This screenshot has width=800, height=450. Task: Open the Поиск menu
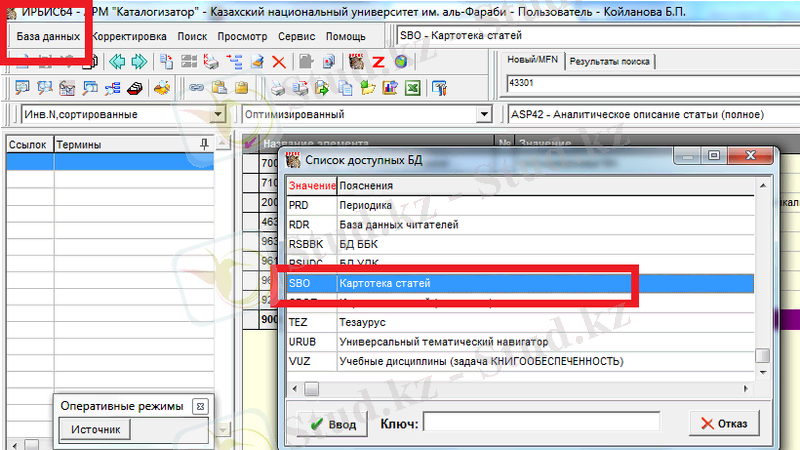[192, 36]
